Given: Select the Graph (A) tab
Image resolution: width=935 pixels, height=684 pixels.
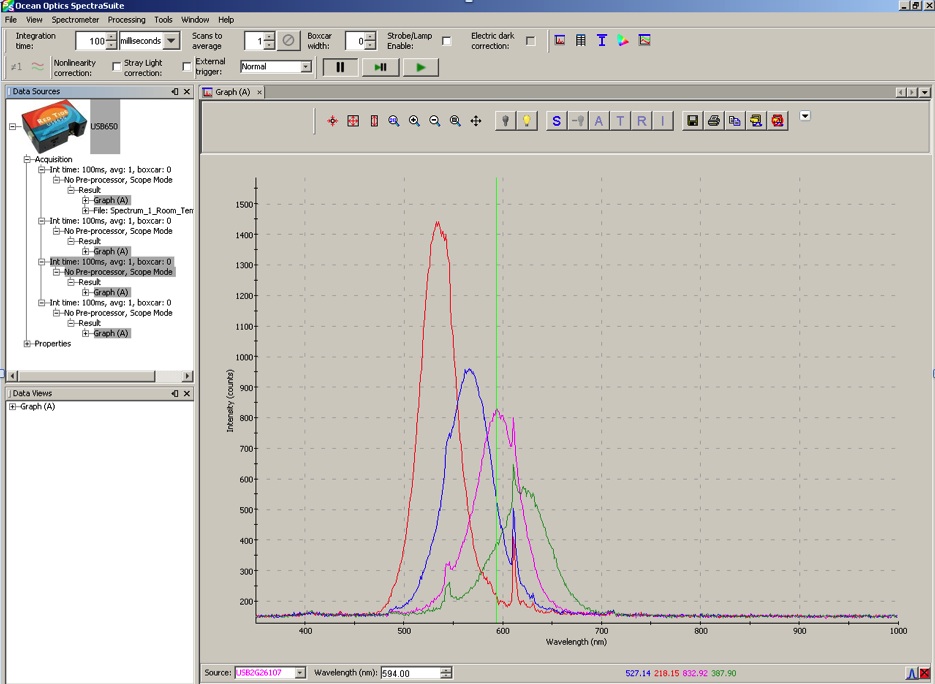Looking at the screenshot, I should click(233, 92).
